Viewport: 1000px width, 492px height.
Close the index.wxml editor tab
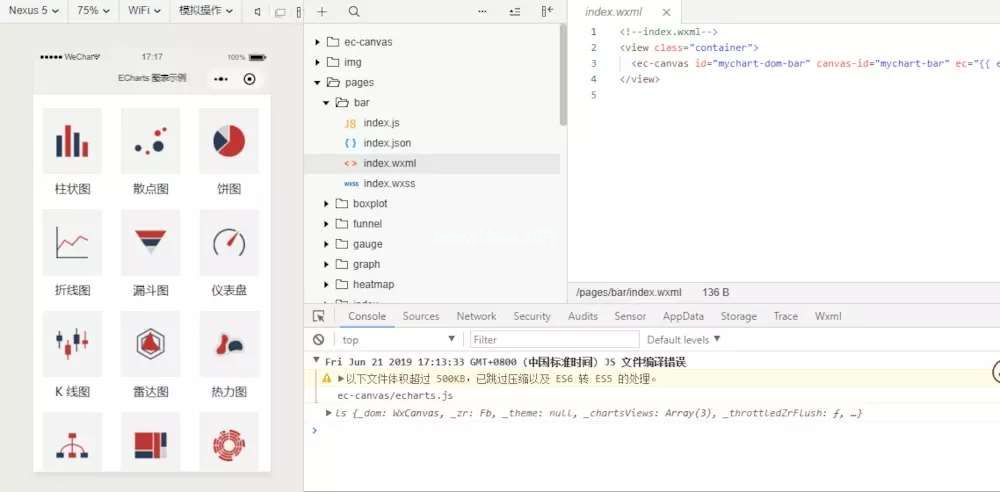pyautogui.click(x=664, y=12)
